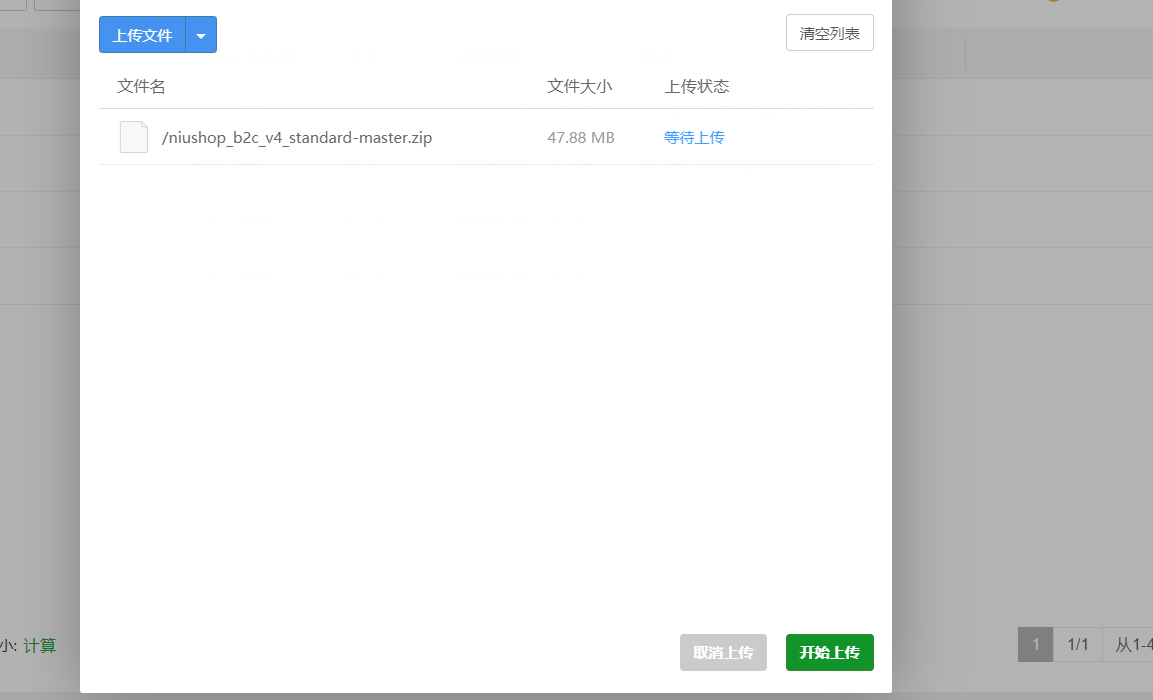The width and height of the screenshot is (1153, 700).
Task: Click the disabled 取消上传 cancel button
Action: (x=723, y=652)
